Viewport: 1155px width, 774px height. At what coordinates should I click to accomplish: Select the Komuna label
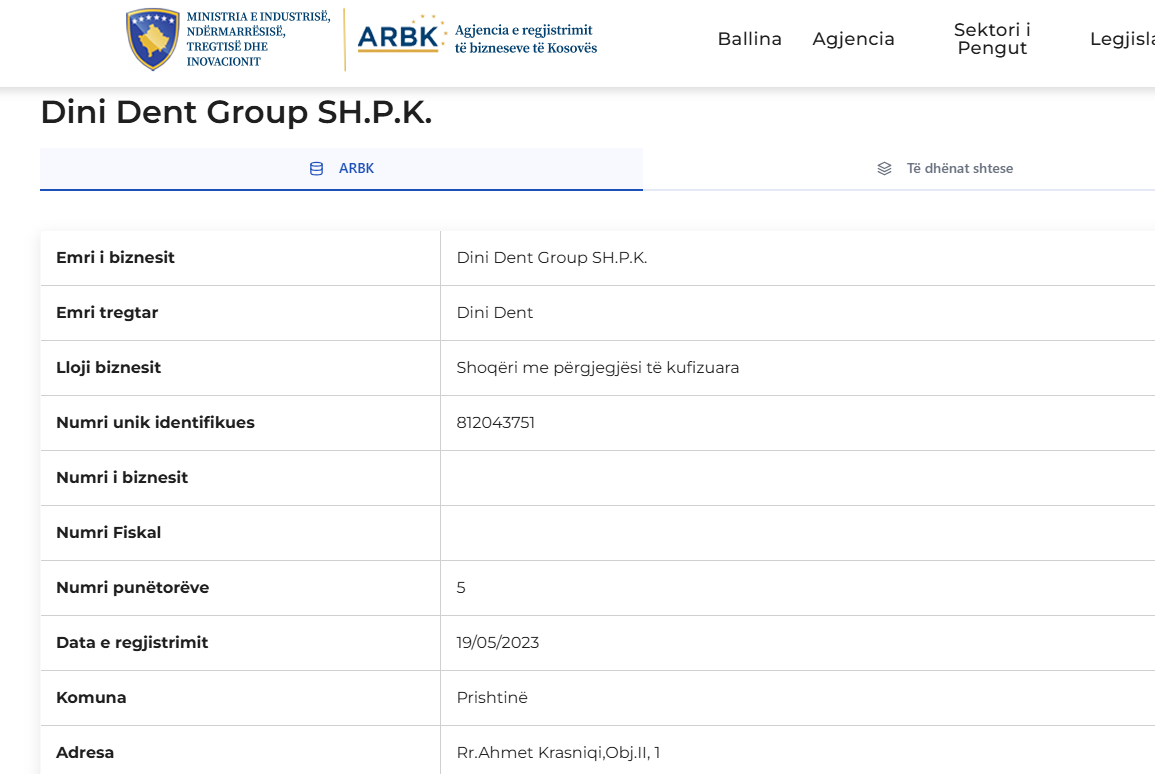point(91,697)
